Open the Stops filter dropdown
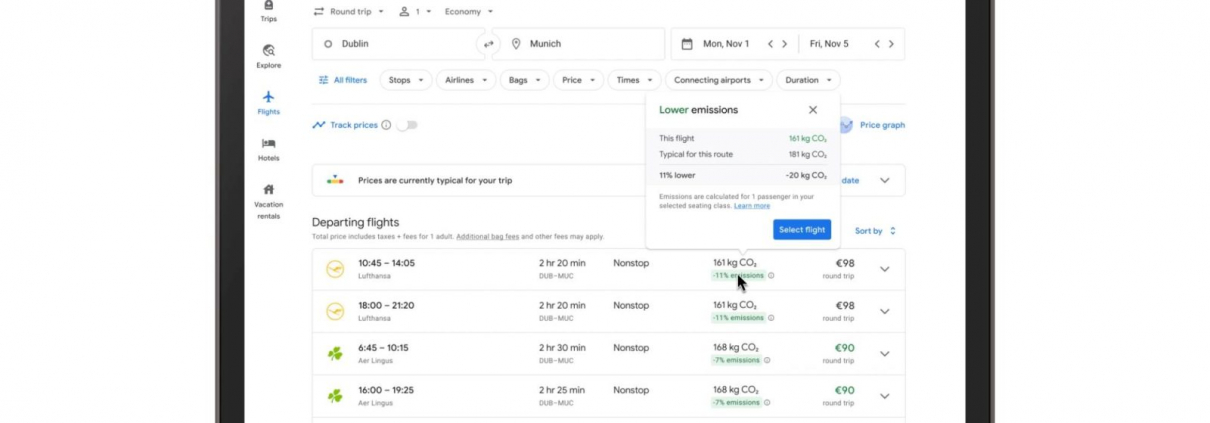Screen dimensions: 1210x423 click(405, 80)
